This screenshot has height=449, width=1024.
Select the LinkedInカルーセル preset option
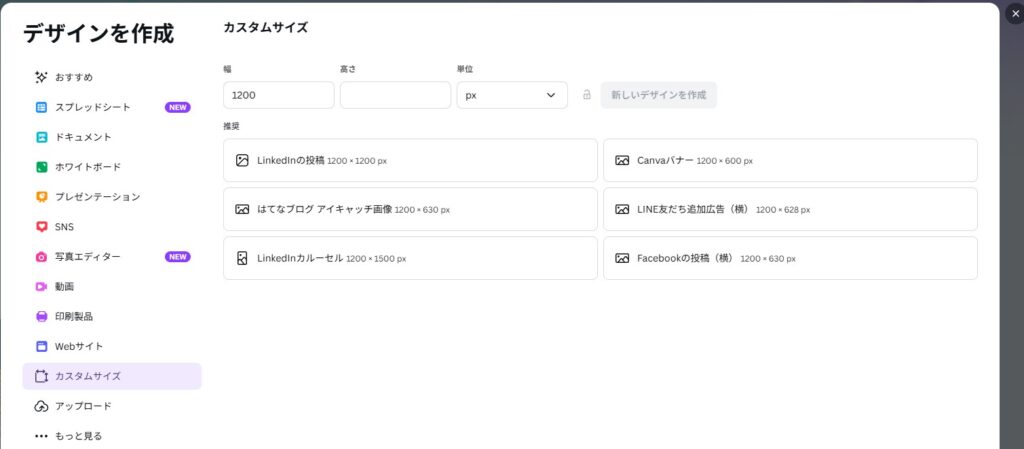pyautogui.click(x=410, y=258)
